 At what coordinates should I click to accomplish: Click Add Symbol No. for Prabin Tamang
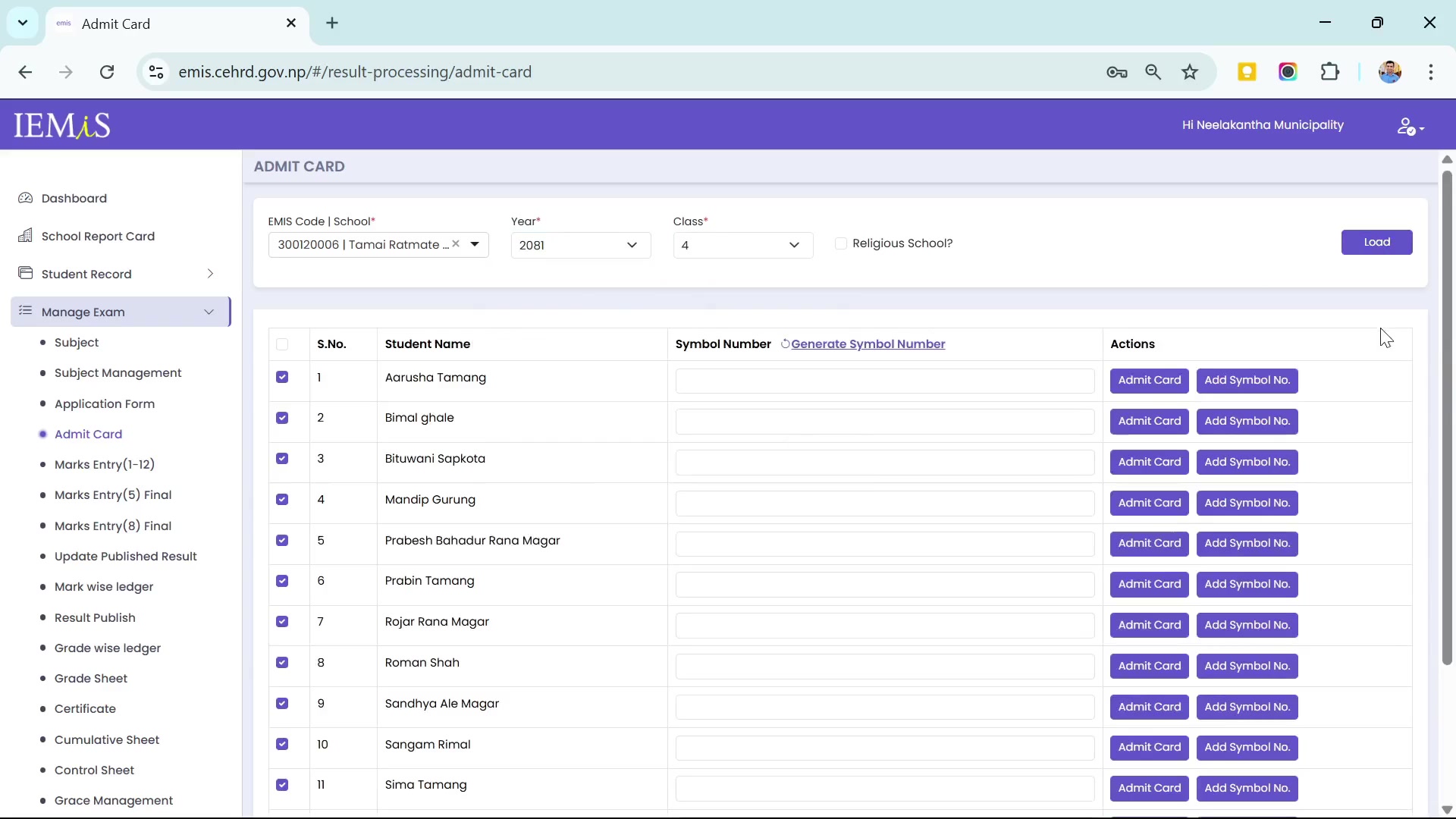coord(1247,585)
